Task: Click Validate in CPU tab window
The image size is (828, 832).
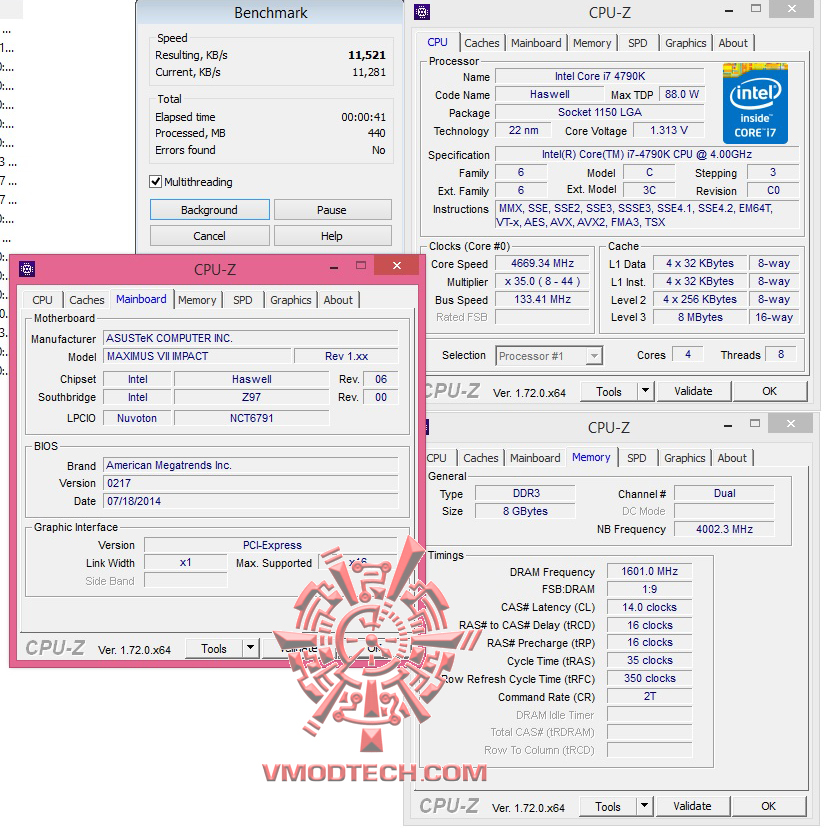Action: pos(693,391)
